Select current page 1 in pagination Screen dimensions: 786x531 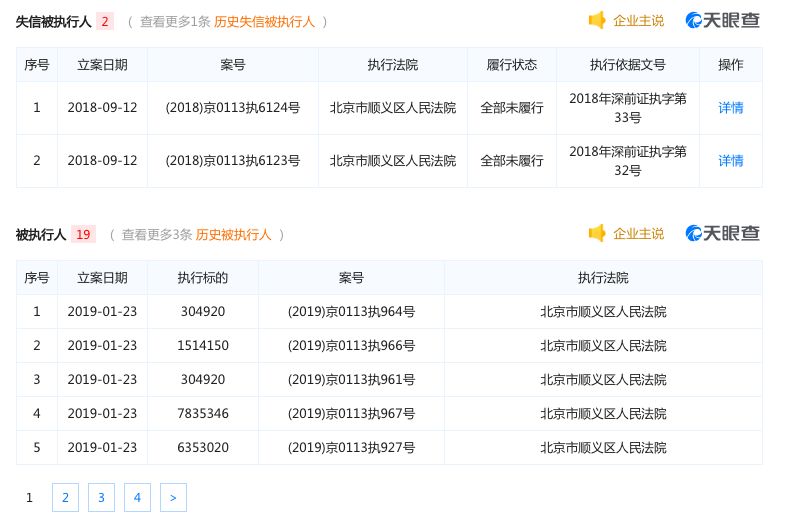coord(30,497)
